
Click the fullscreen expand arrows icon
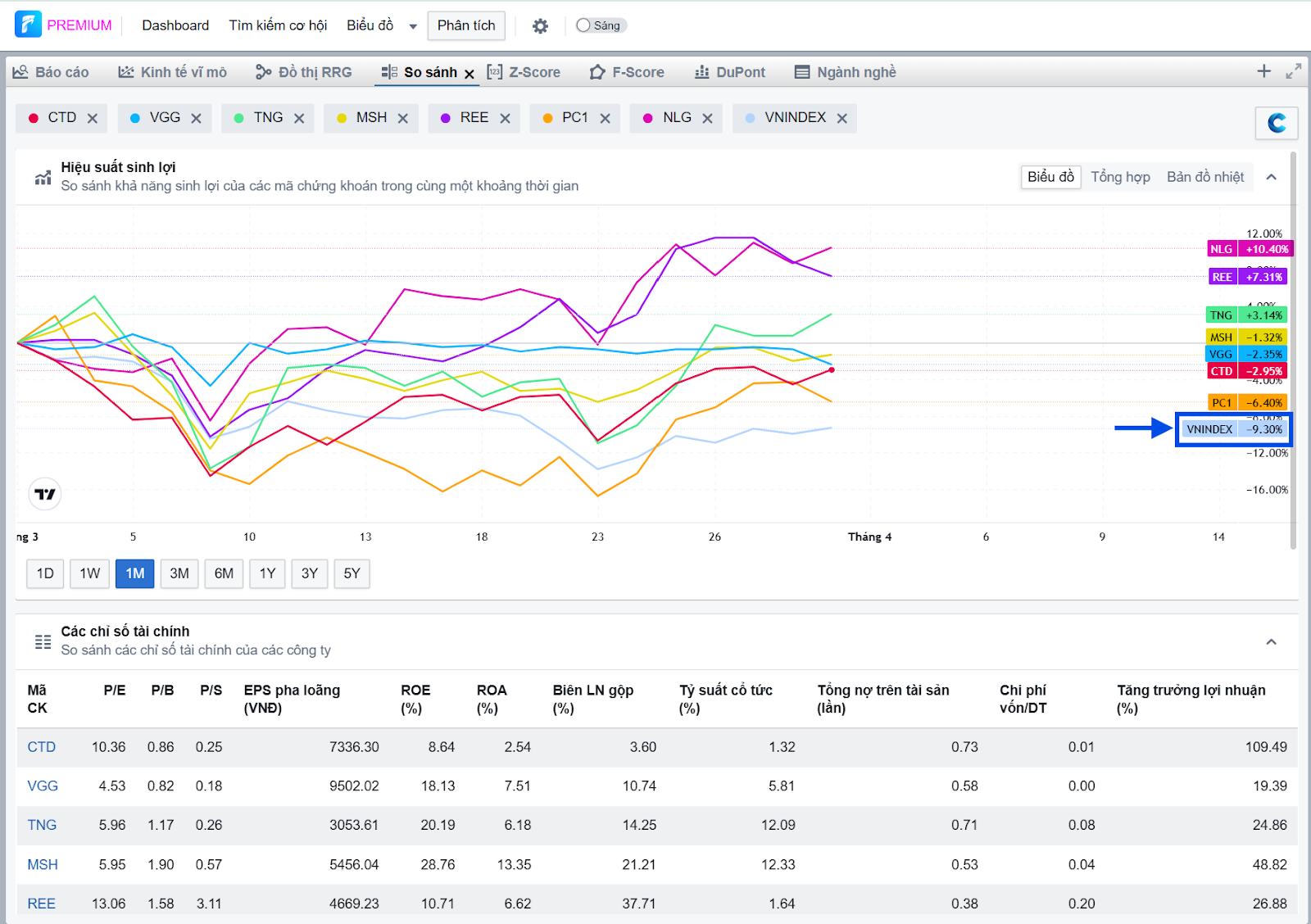click(1293, 71)
